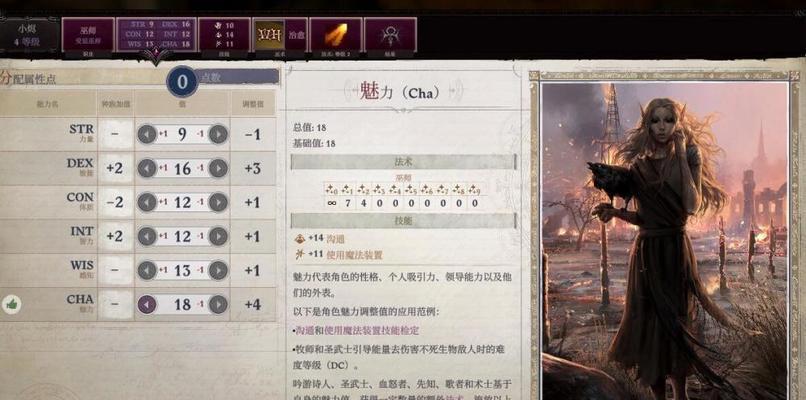Open the flaming spell level 2 tab

pos(336,35)
